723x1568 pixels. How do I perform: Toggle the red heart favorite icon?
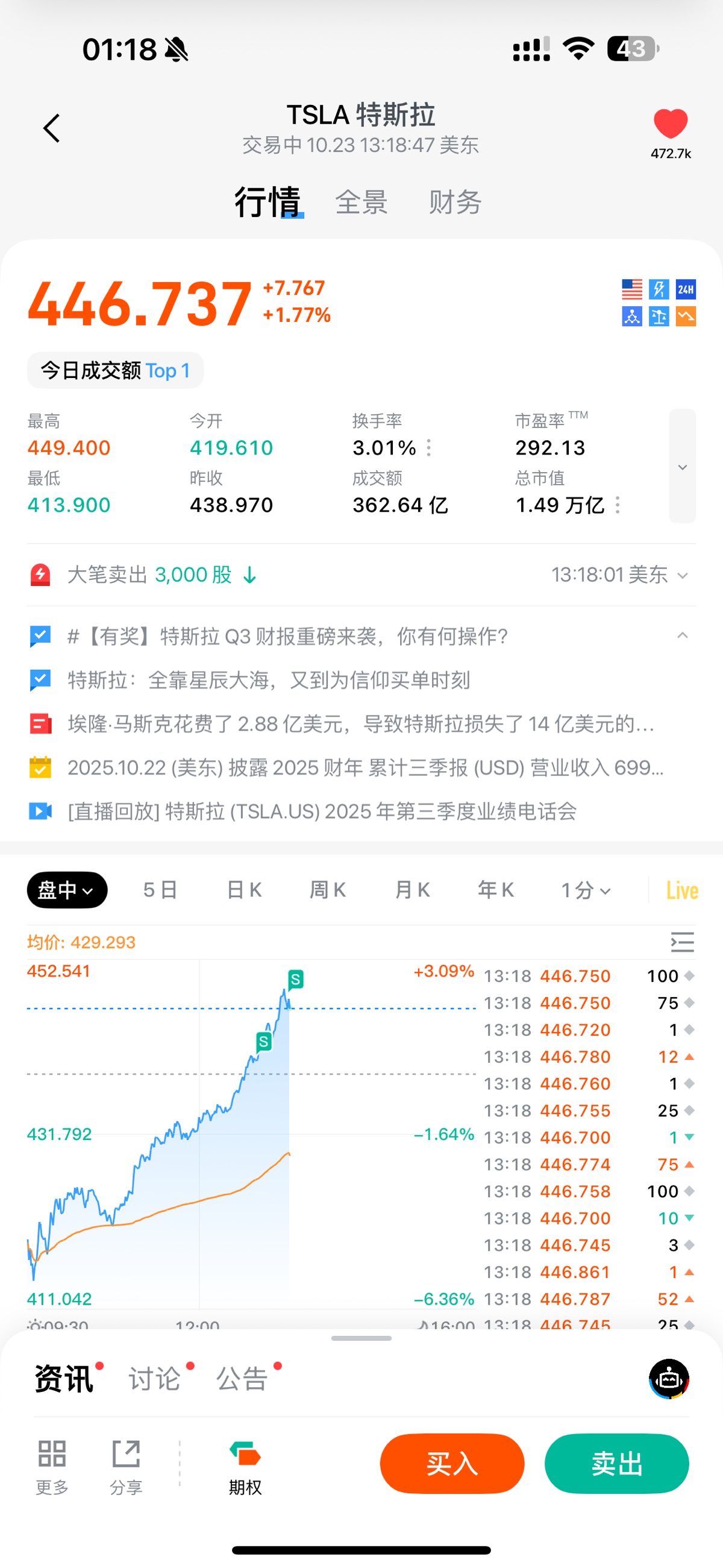tap(670, 124)
